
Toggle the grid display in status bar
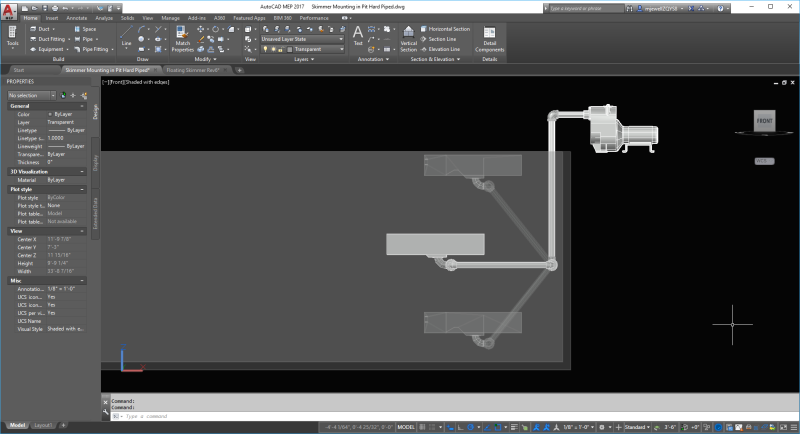click(x=422, y=427)
